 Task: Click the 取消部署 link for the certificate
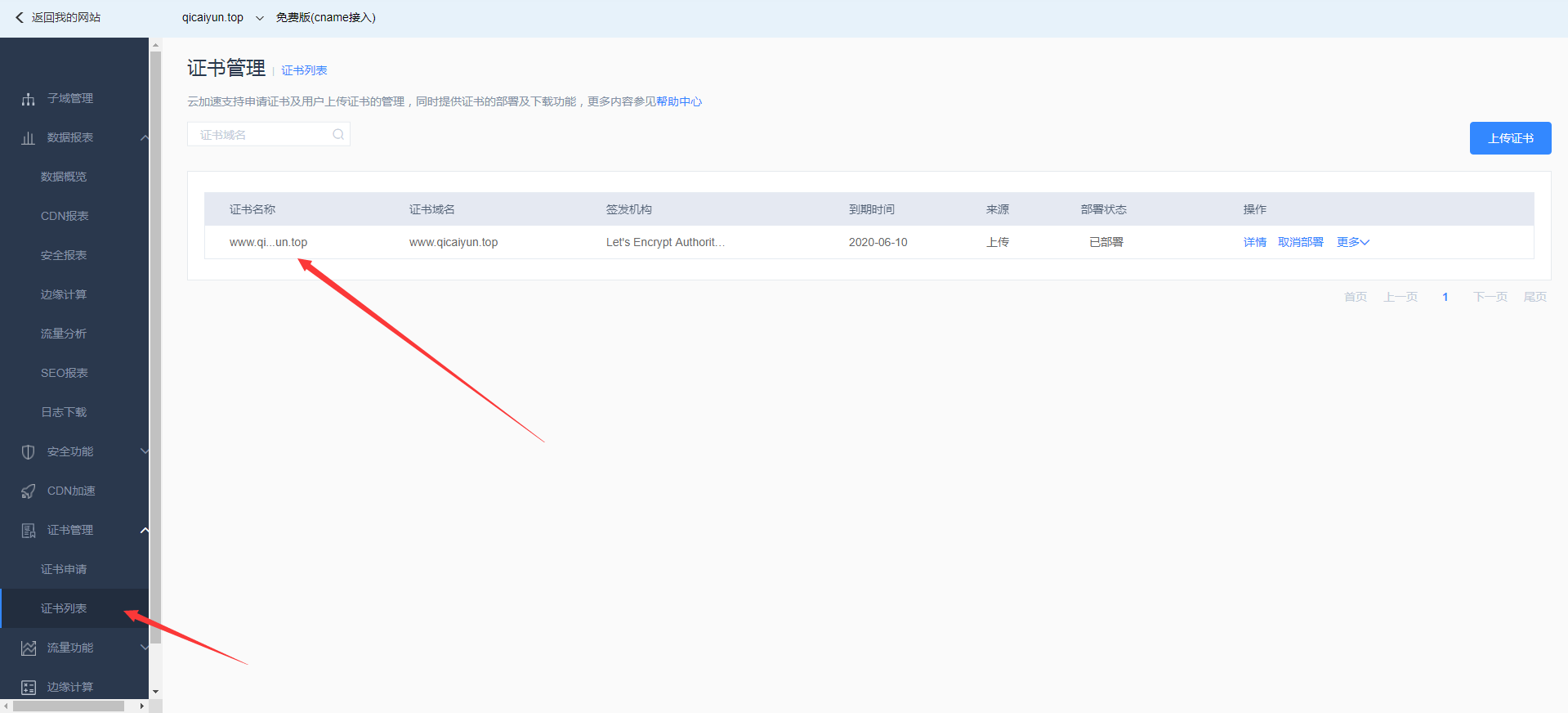[x=1300, y=242]
